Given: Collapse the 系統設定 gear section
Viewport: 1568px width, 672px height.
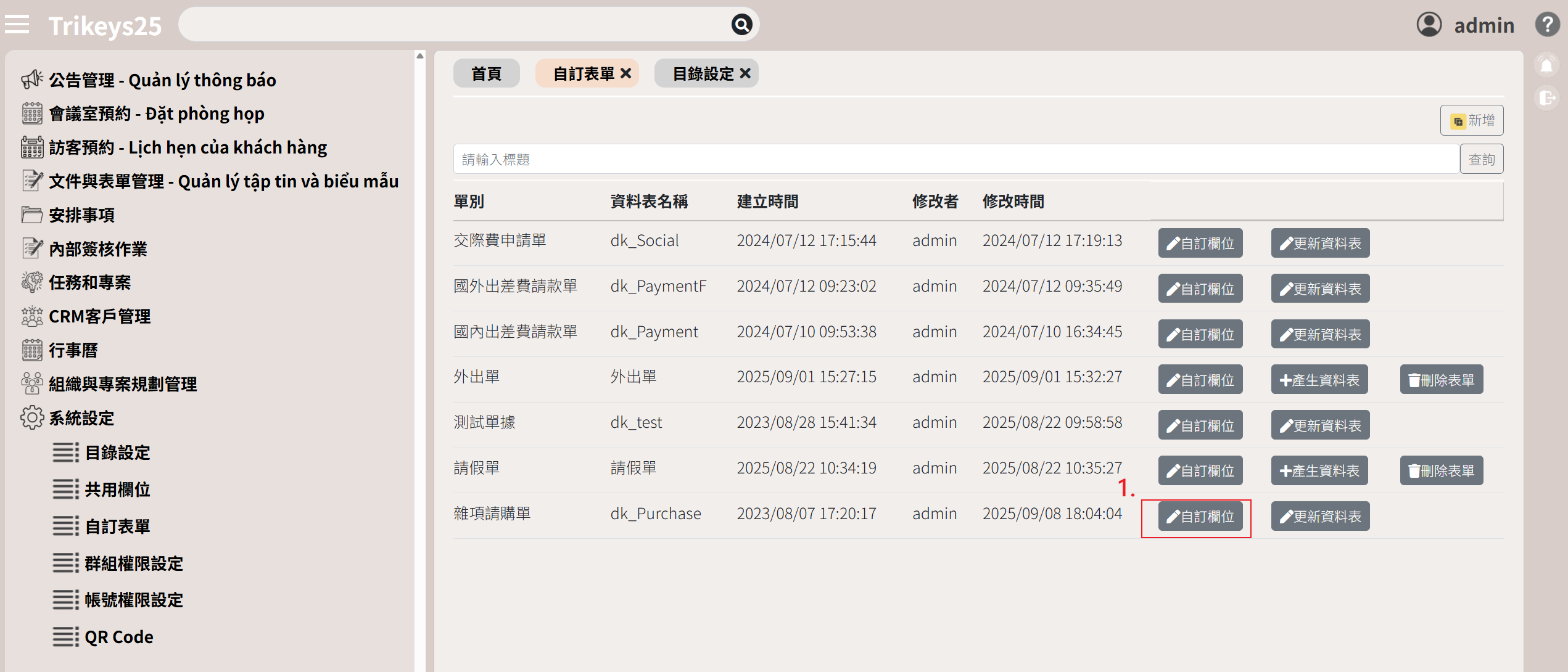Looking at the screenshot, I should click(81, 418).
